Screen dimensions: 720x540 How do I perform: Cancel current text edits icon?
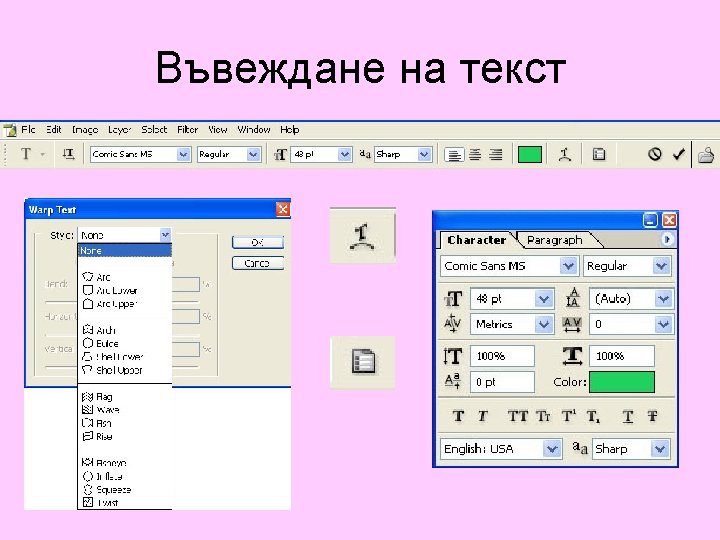tap(654, 154)
